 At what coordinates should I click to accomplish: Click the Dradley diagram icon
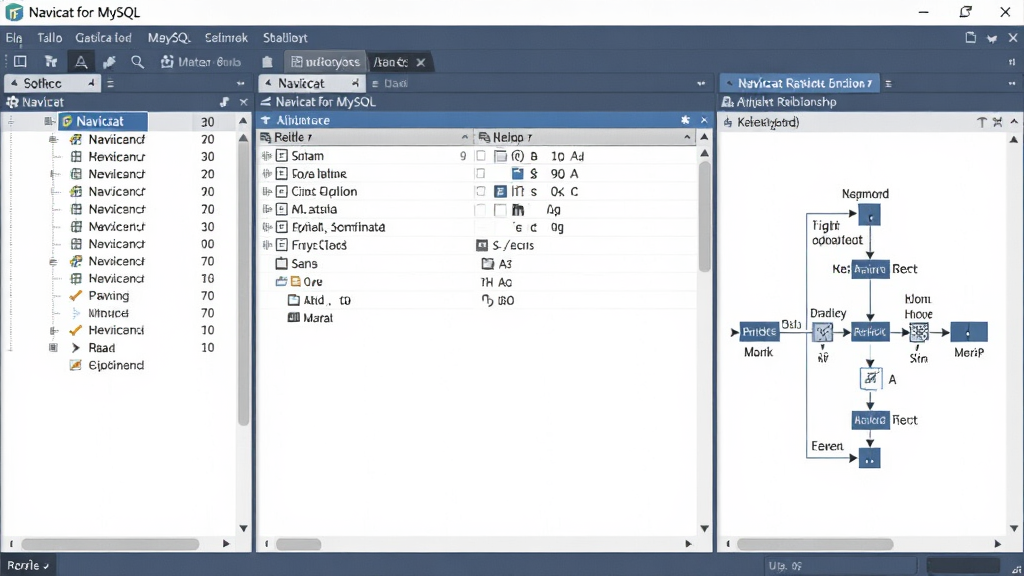click(x=823, y=332)
